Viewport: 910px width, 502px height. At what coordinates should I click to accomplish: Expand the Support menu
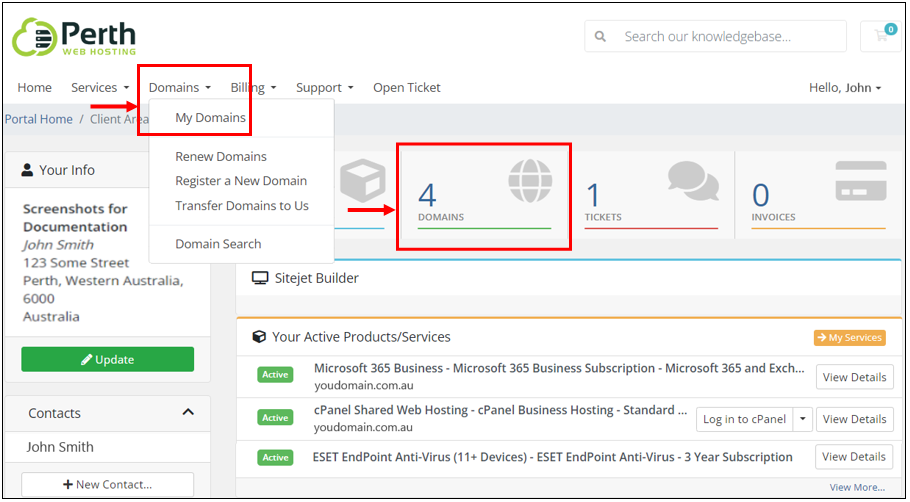pos(324,88)
